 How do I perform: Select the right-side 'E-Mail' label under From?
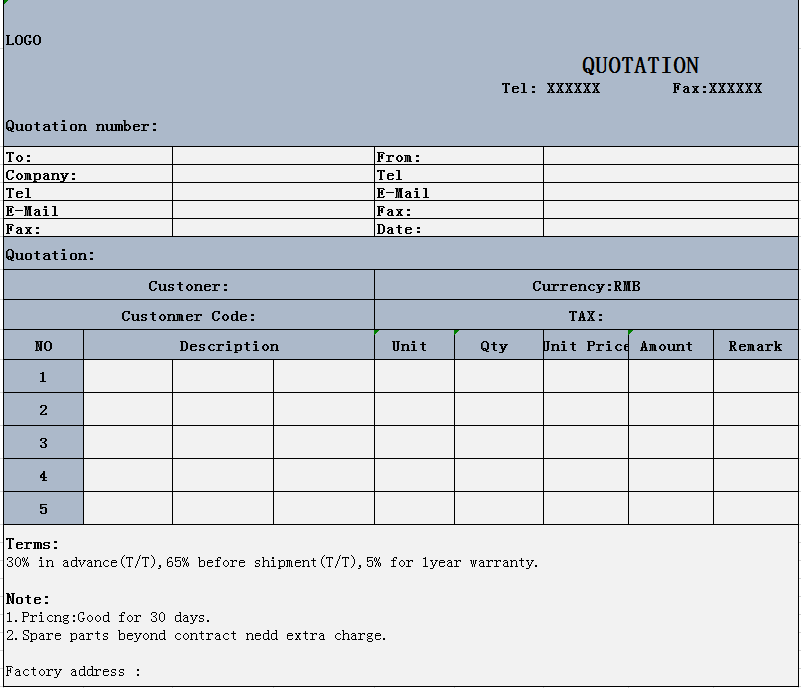coord(459,192)
